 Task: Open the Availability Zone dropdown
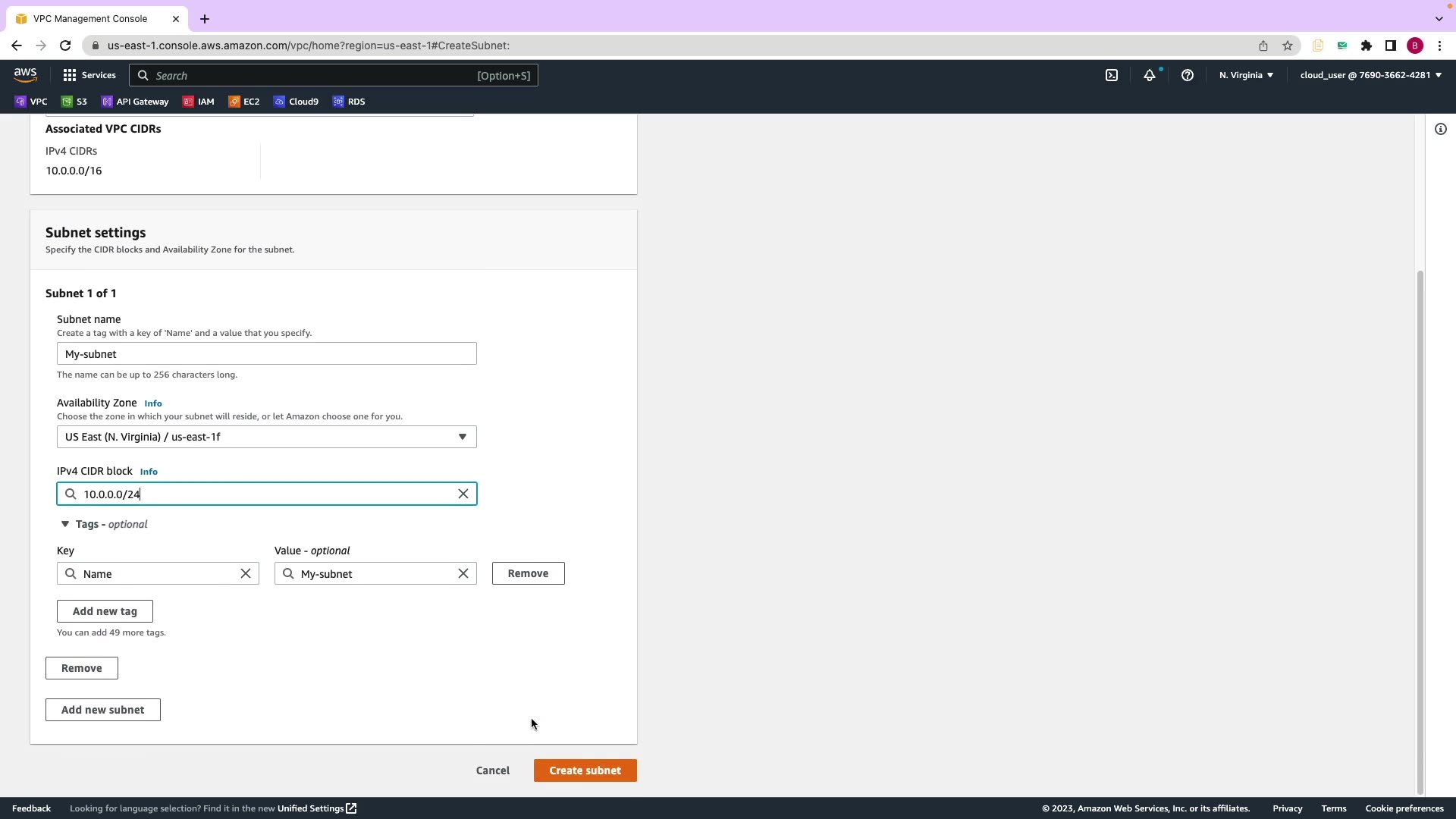click(x=266, y=437)
